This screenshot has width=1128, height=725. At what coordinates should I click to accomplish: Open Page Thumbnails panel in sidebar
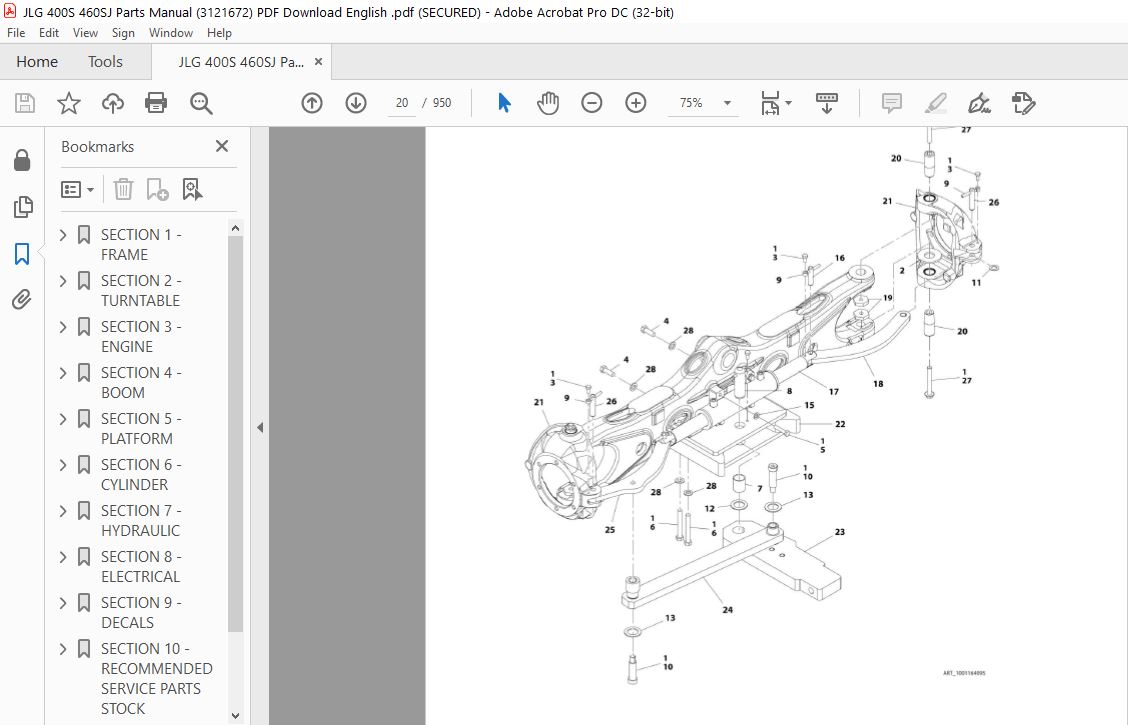coord(22,206)
